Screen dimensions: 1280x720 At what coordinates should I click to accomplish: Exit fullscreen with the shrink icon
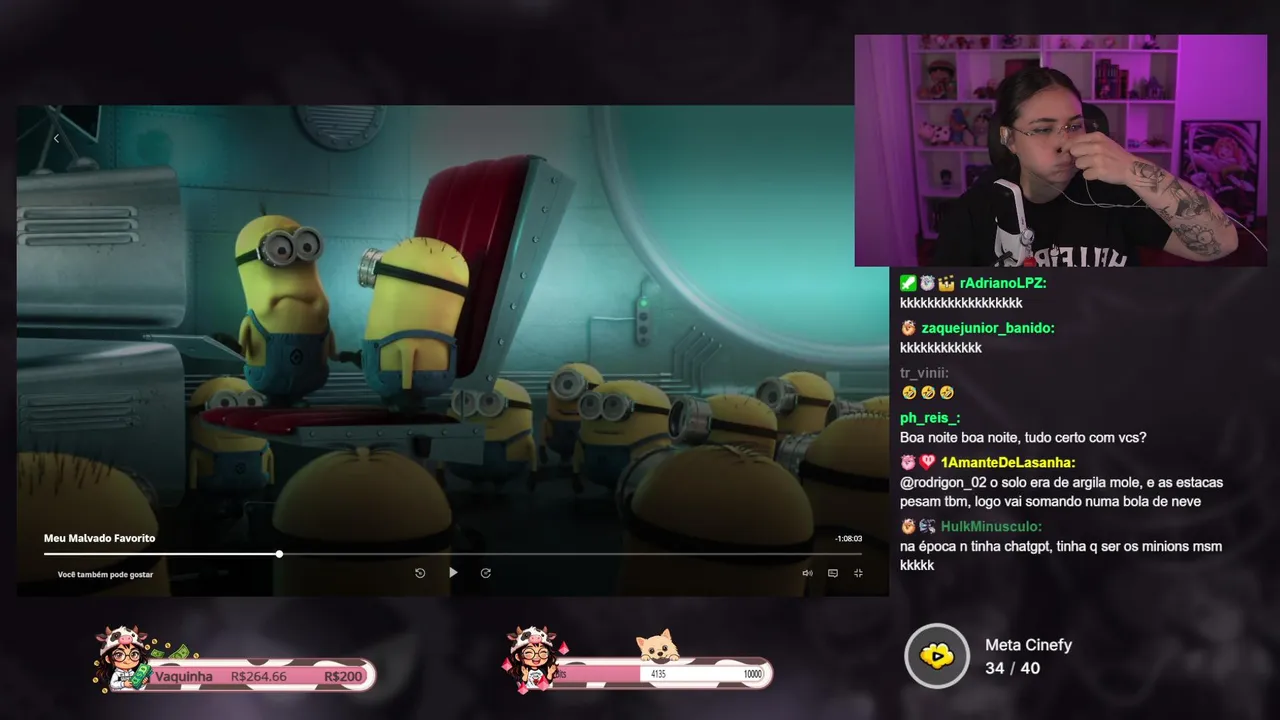click(x=858, y=573)
